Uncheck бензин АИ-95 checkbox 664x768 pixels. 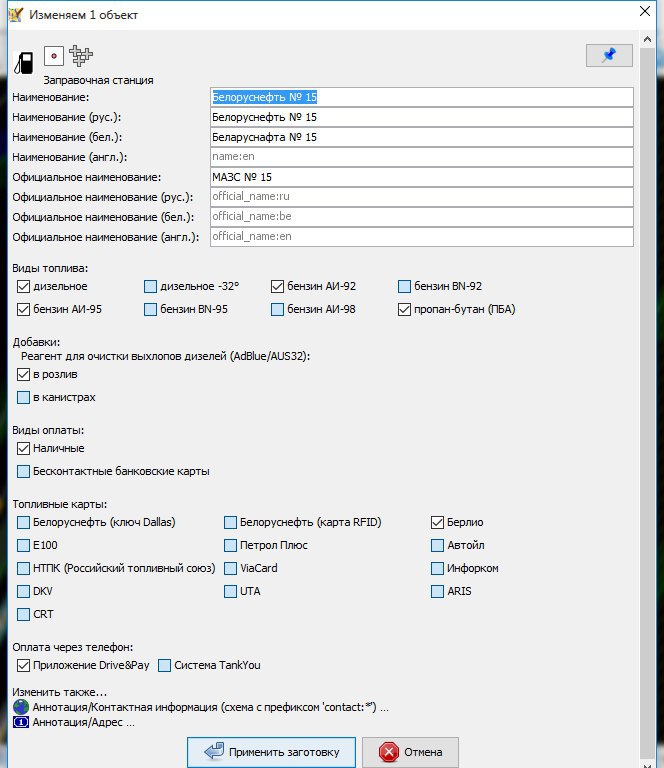click(24, 310)
